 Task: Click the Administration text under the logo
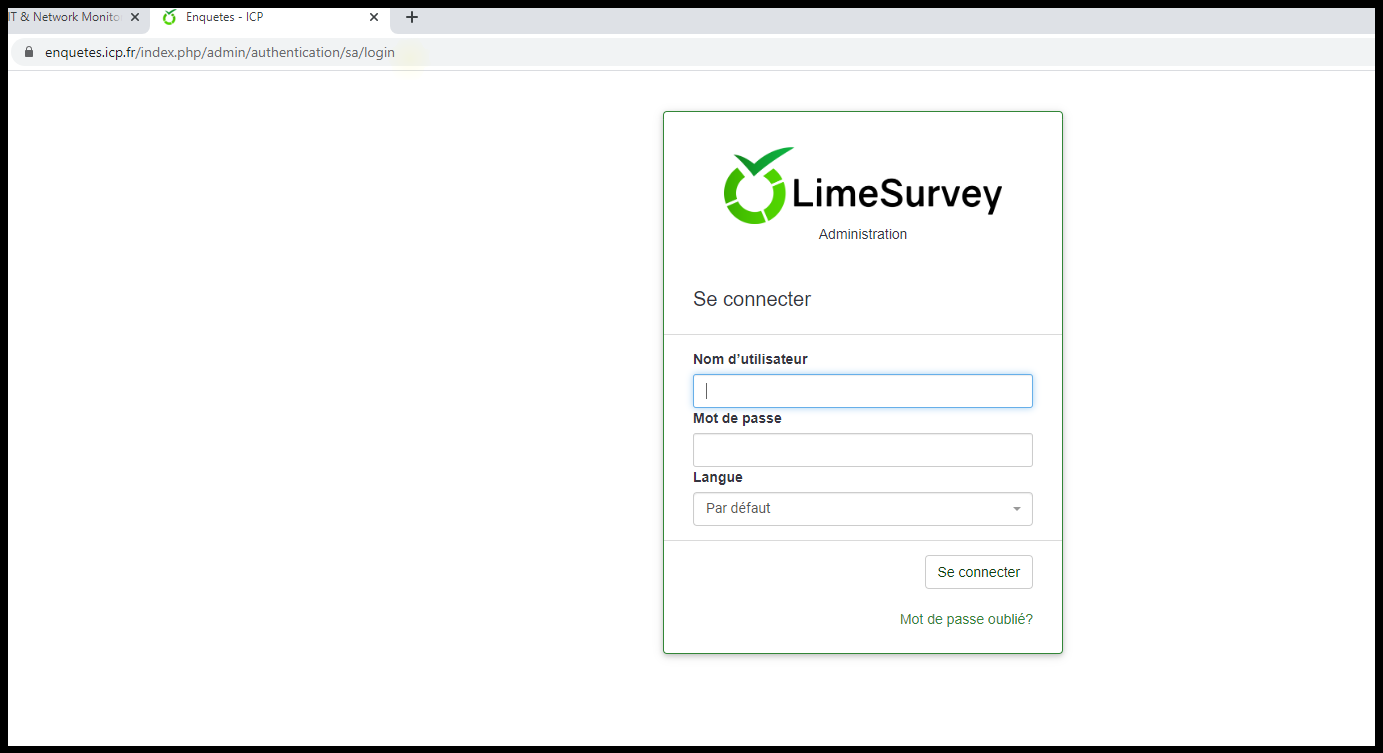coord(862,234)
